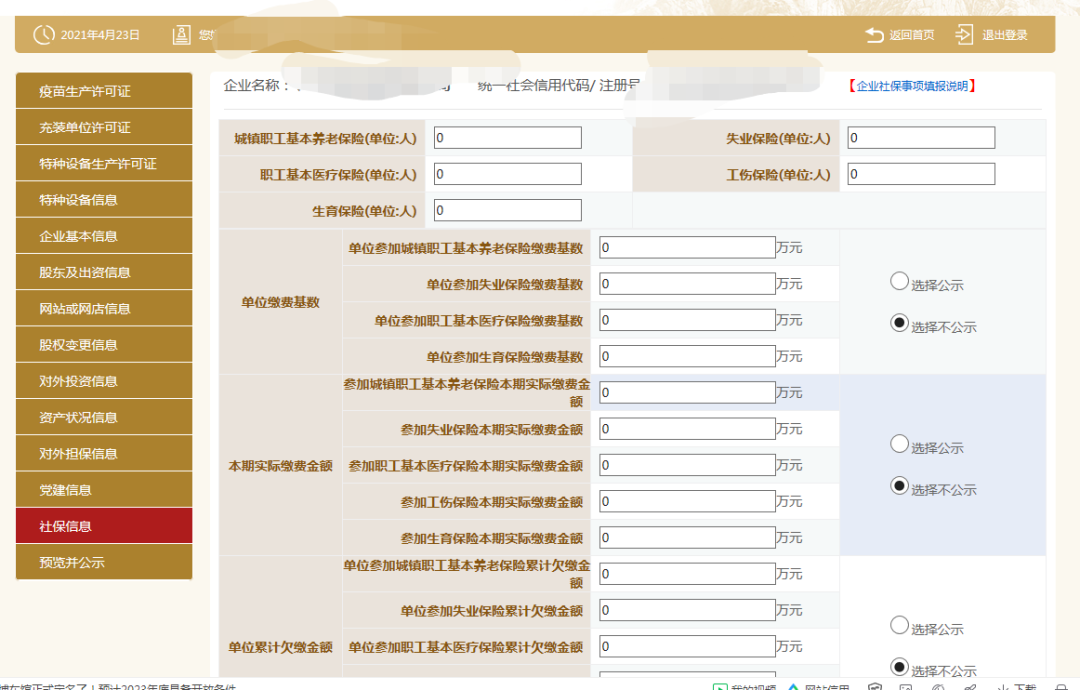1080x690 pixels.
Task: Click the plugin icon in bottom toolbar
Action: pyautogui.click(x=938, y=687)
